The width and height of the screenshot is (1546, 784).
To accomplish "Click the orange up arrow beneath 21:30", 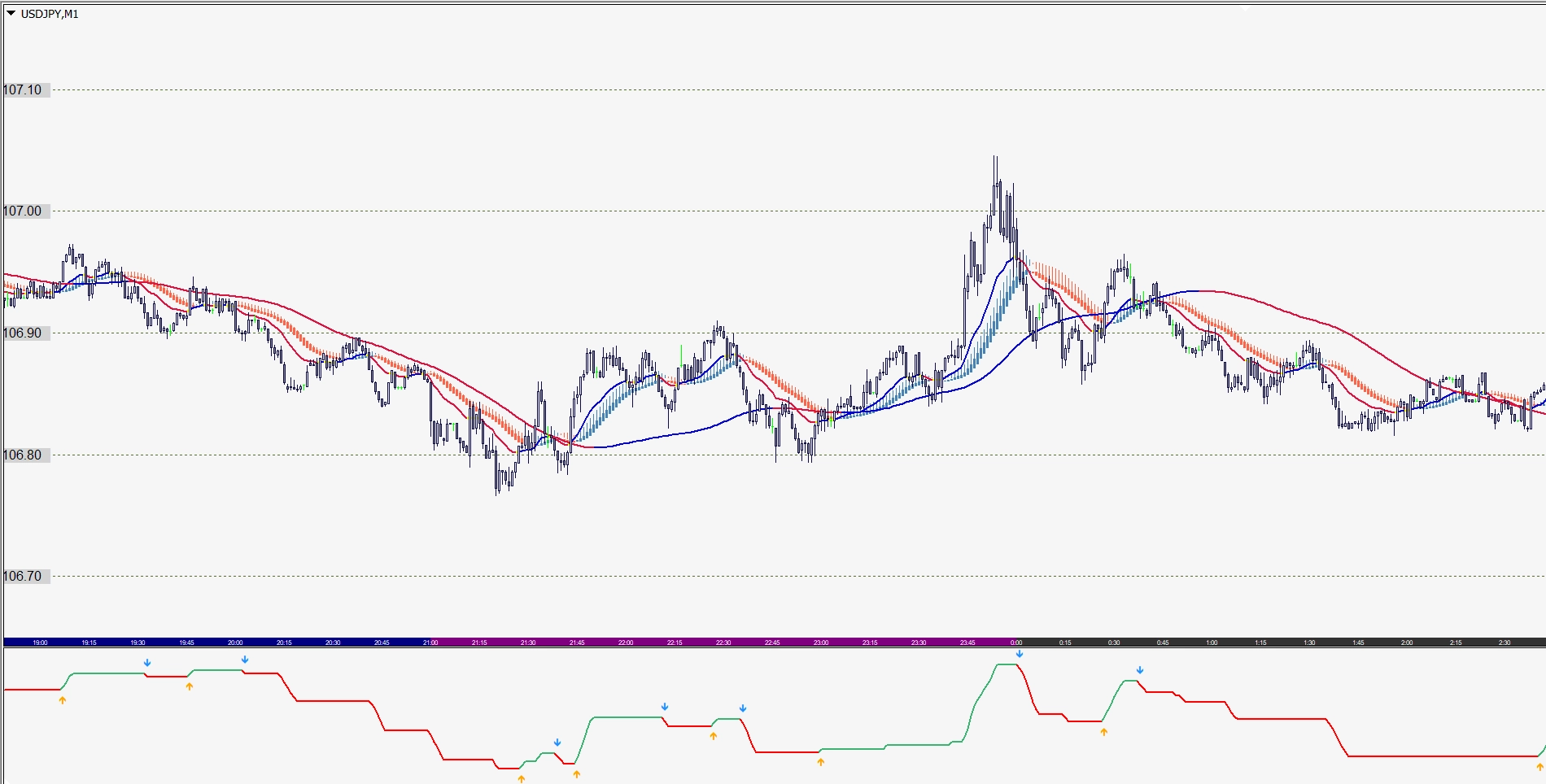I will click(x=522, y=778).
